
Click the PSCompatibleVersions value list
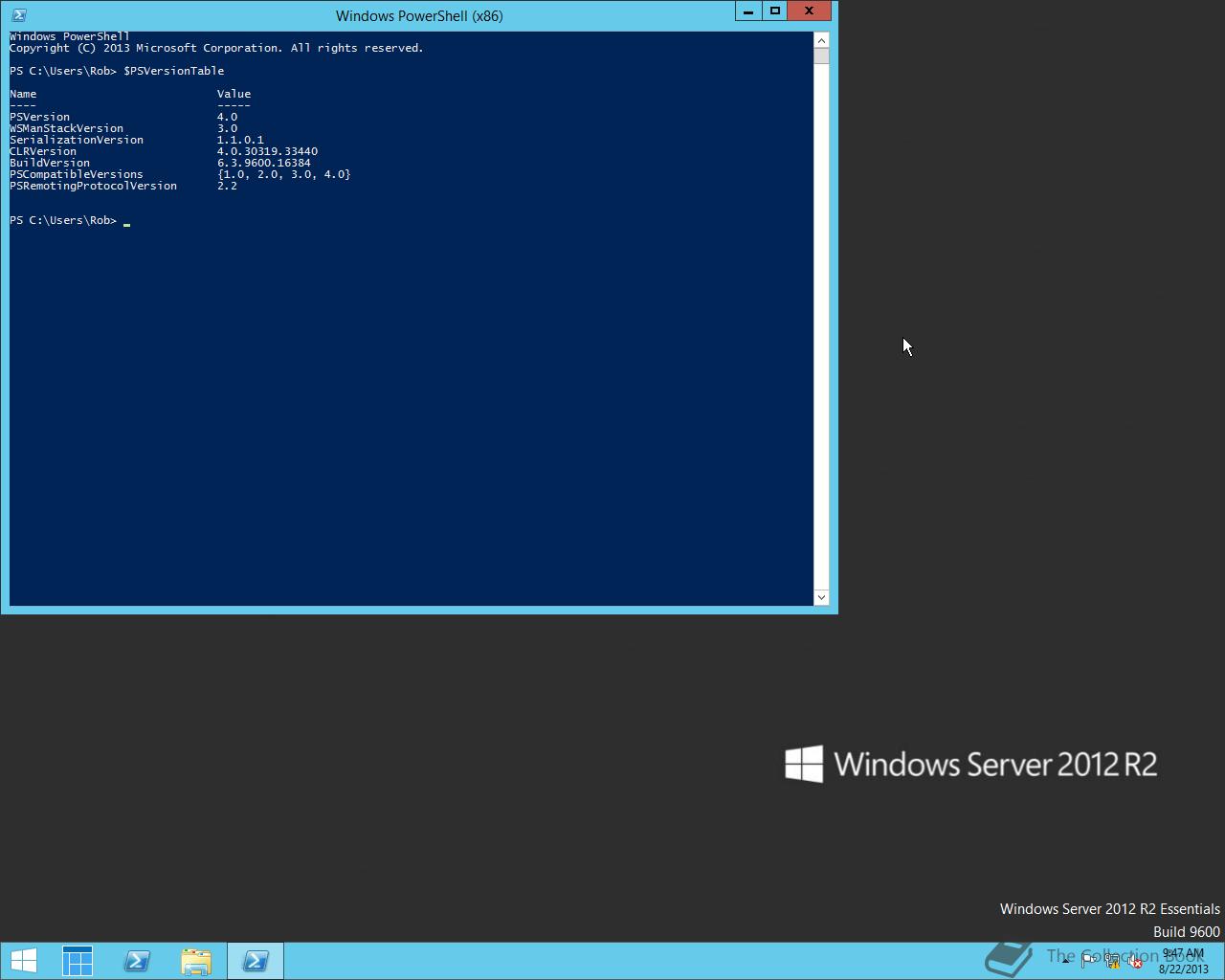(x=283, y=174)
